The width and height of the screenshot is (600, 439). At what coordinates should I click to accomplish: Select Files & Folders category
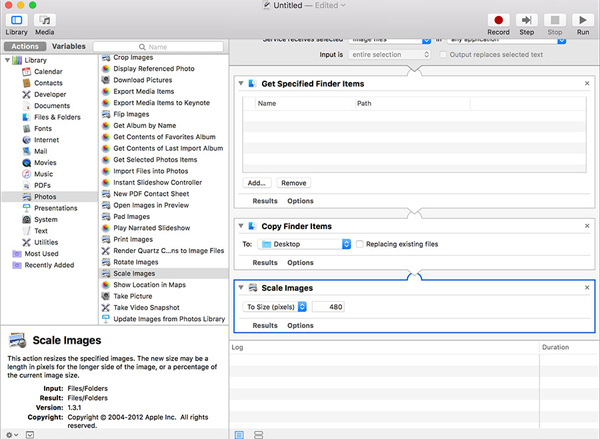[x=57, y=117]
